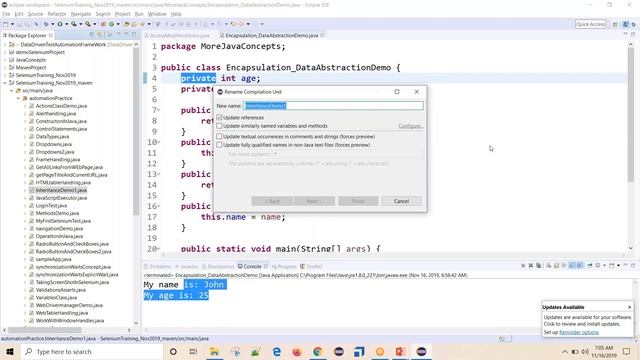Switch to the Console tab
Image resolution: width=640 pixels, height=360 pixels.
[x=252, y=267]
